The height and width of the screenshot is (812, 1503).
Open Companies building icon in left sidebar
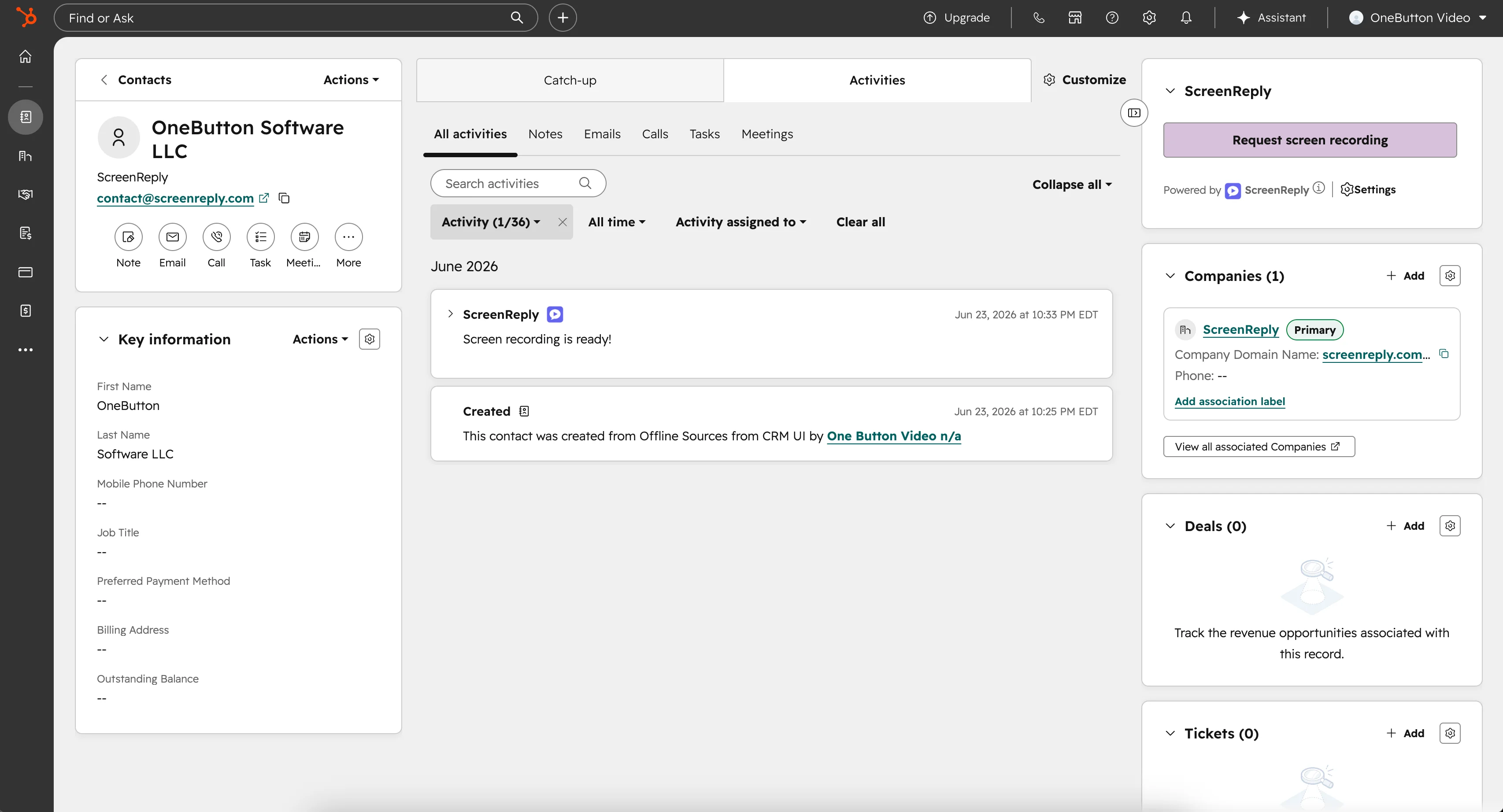point(25,156)
